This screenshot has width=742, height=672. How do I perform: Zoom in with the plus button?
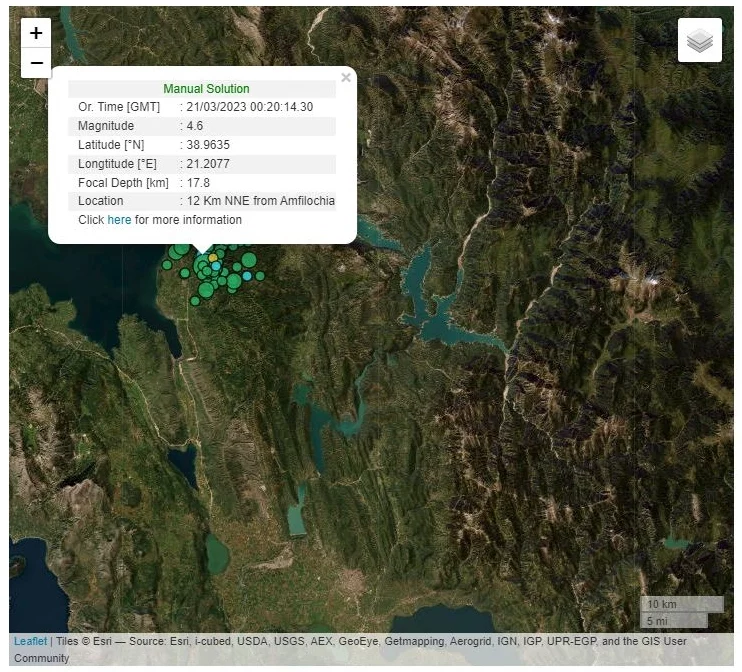click(x=36, y=33)
